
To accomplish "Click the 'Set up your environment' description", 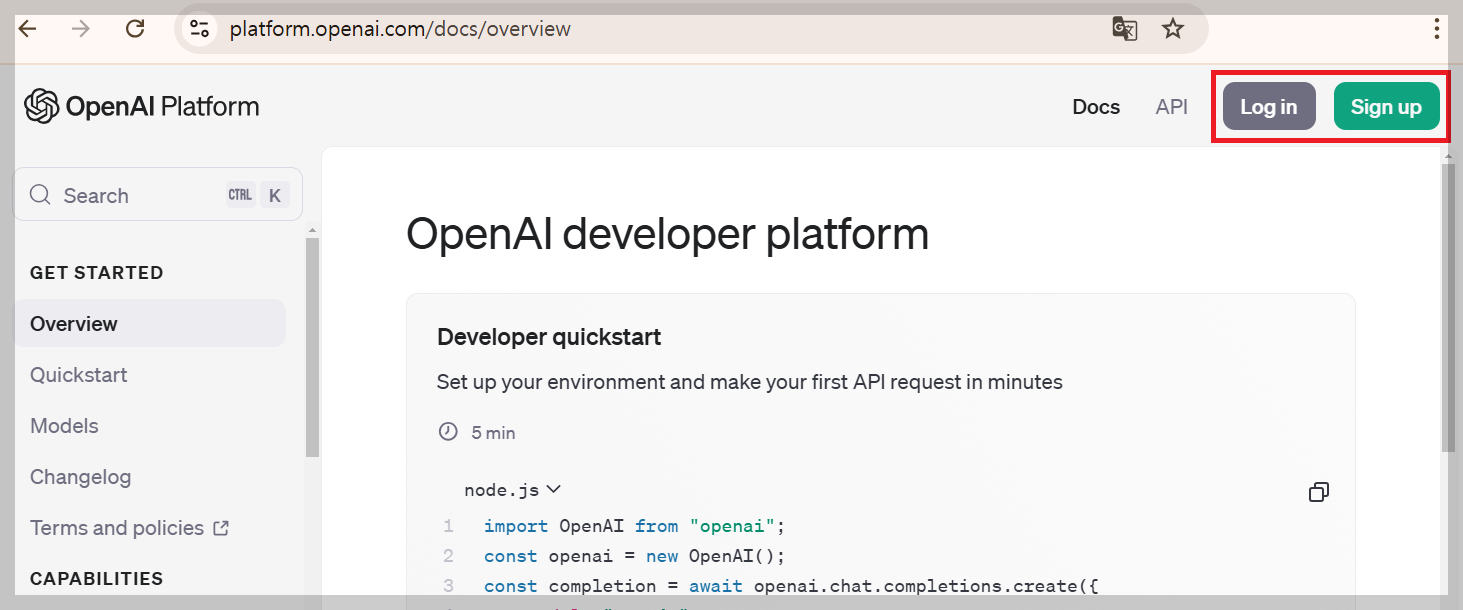I will coord(749,382).
